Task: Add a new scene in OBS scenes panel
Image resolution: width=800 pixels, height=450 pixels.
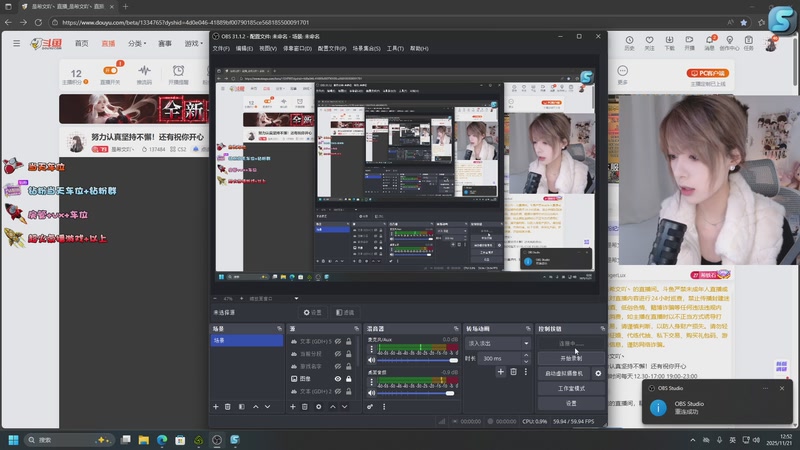Action: click(215, 407)
